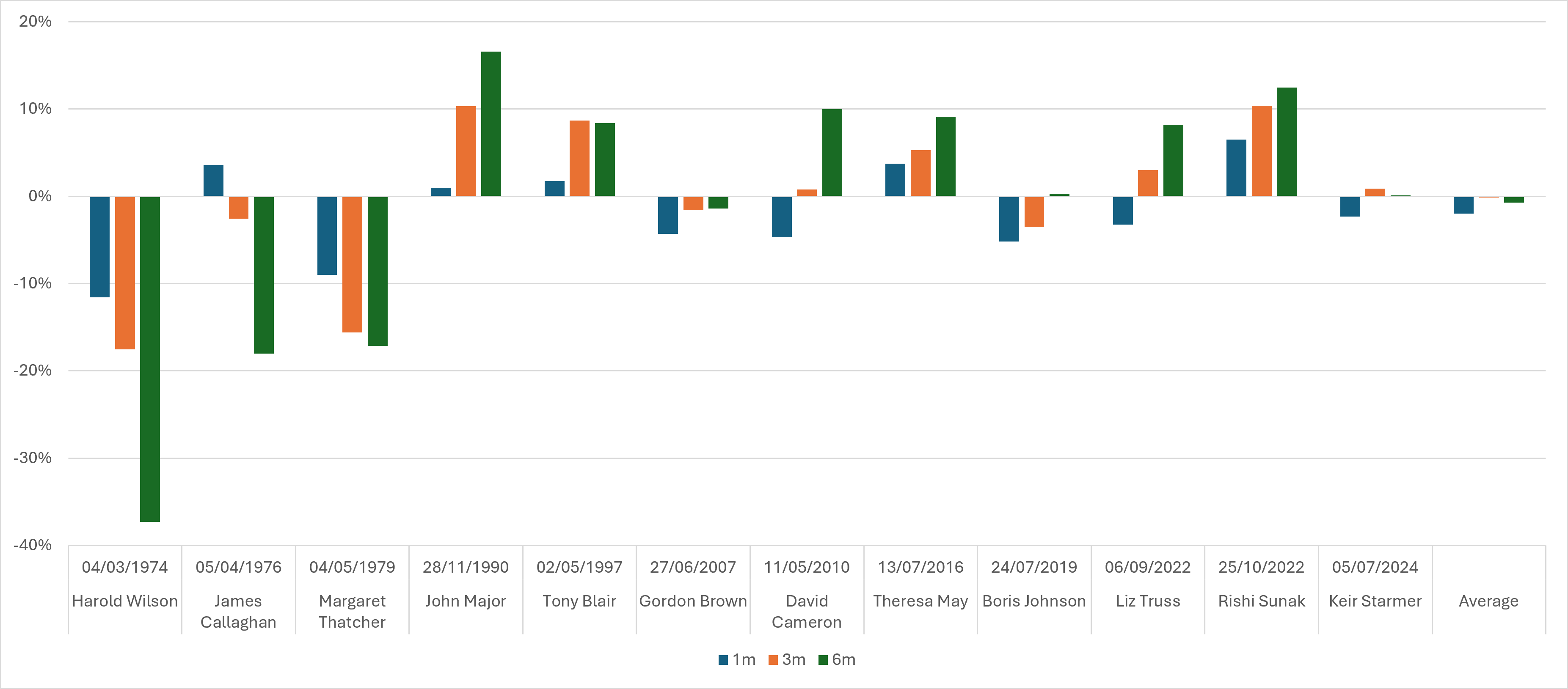Select Theresa May's green 6m bar
Image resolution: width=1568 pixels, height=689 pixels.
coord(946,156)
